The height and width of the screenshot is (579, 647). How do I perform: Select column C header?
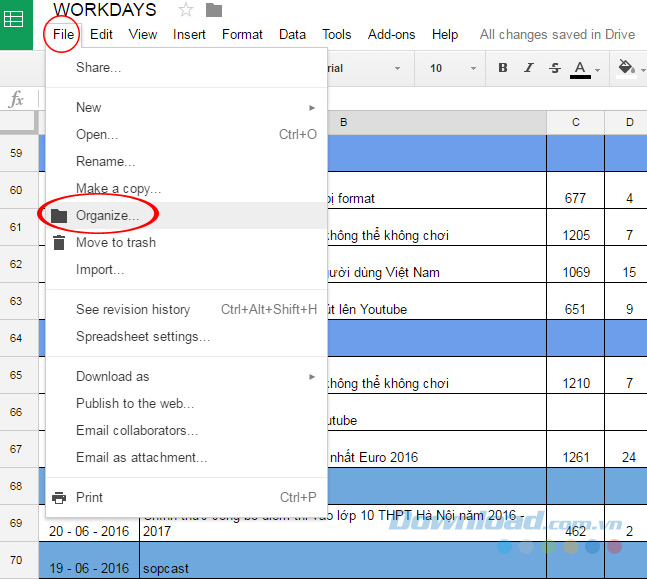pos(576,122)
